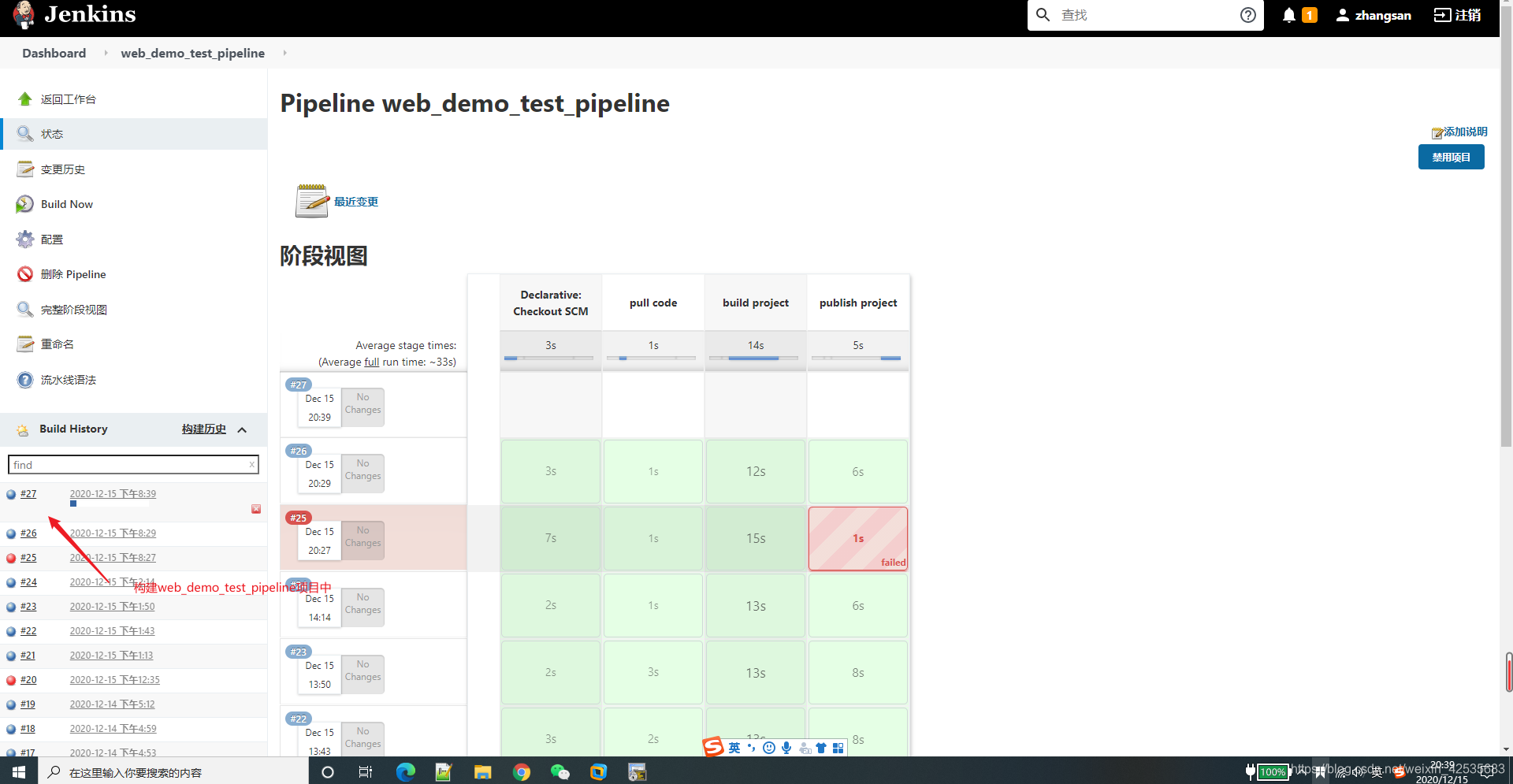
Task: Select the #25 failed build badge
Action: click(298, 518)
